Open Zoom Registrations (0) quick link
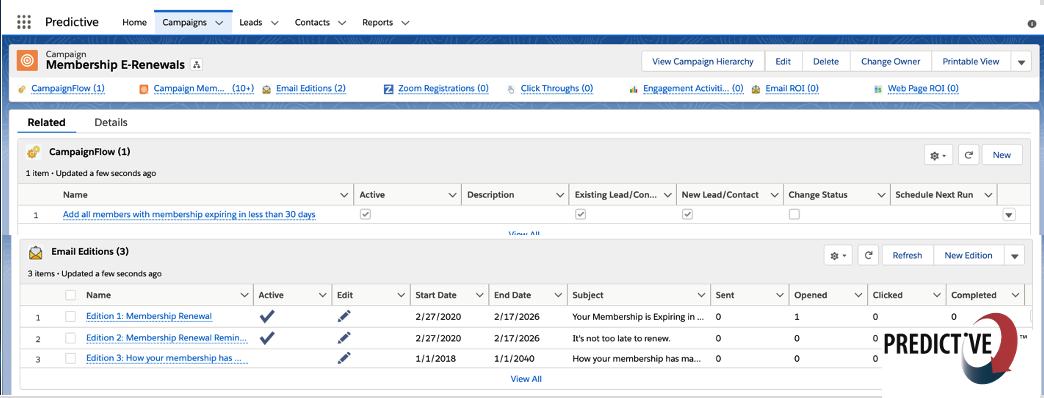This screenshot has height=398, width=1044. (443, 89)
